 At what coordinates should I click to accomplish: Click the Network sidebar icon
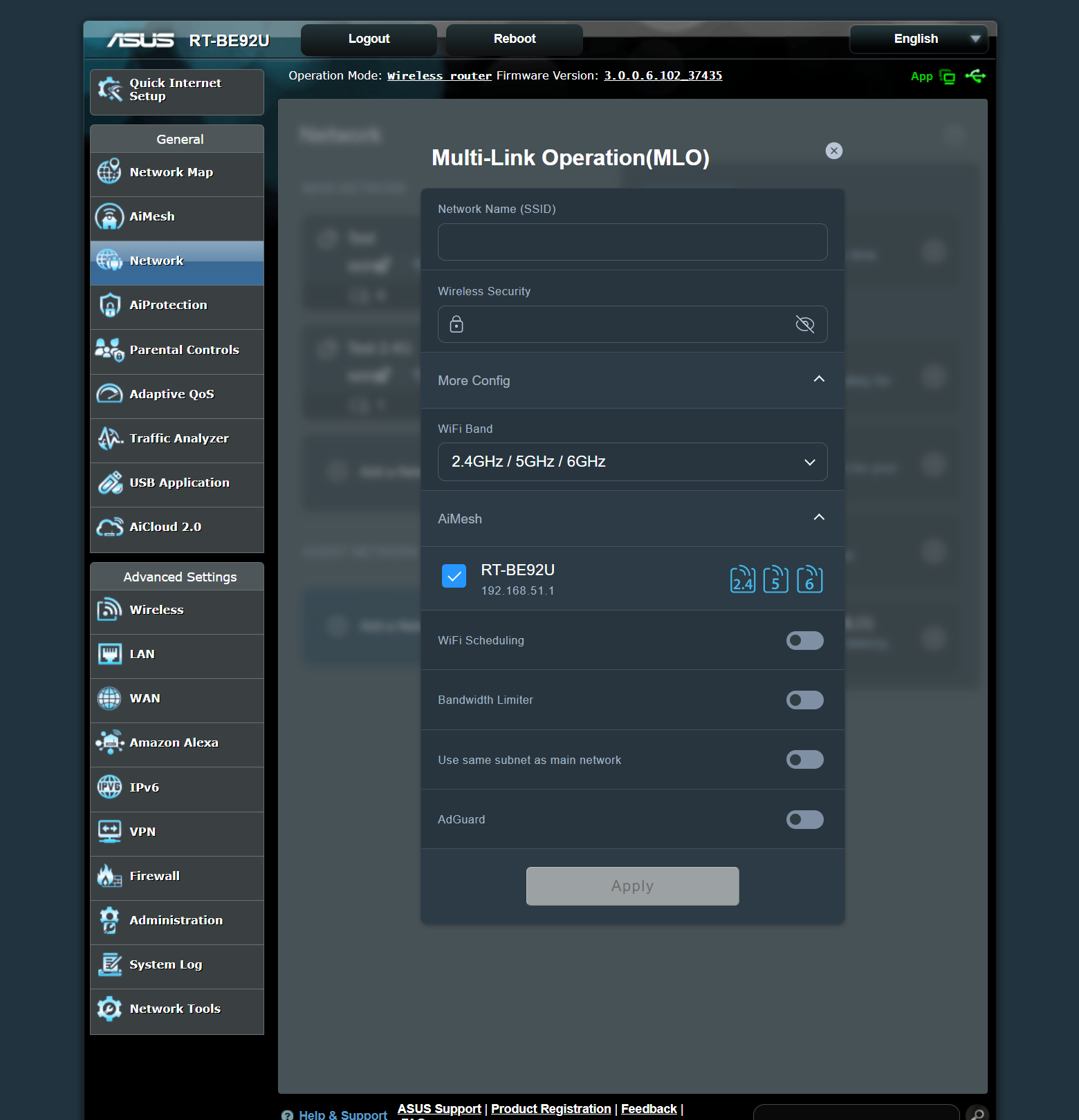click(x=109, y=261)
